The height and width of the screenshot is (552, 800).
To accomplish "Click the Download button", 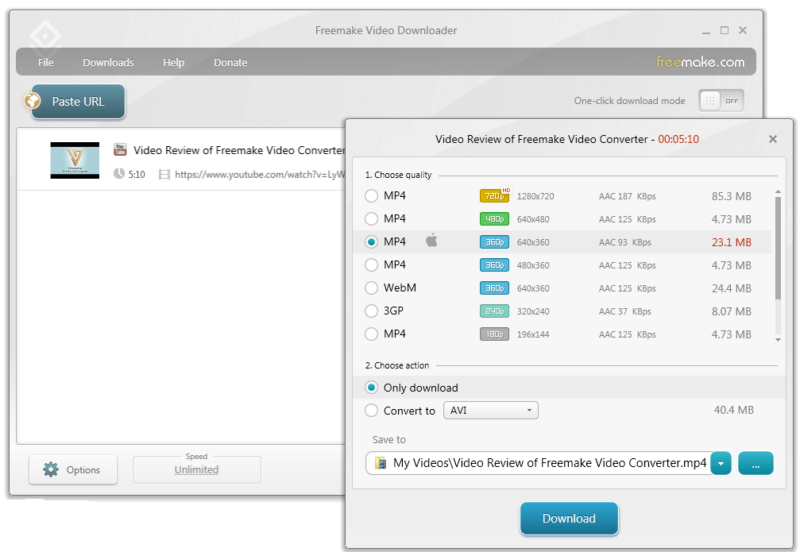I will (x=569, y=518).
